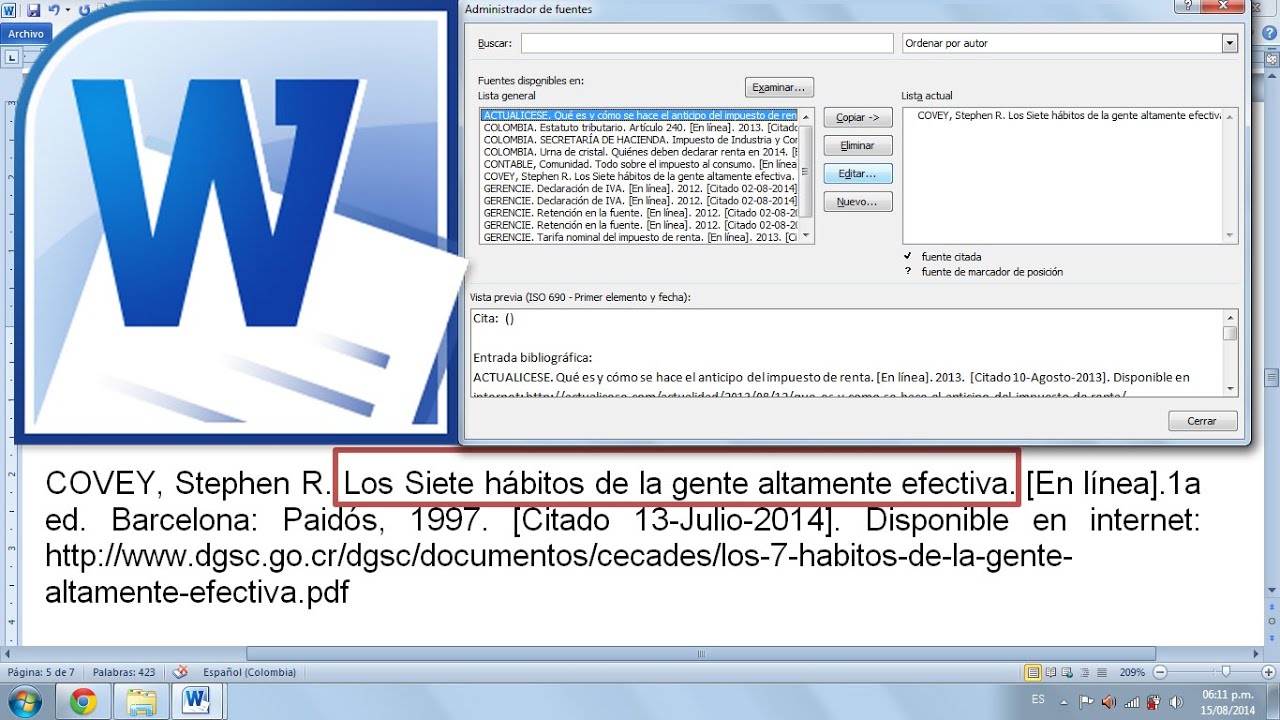Click the Editar... button
This screenshot has width=1280, height=720.
[858, 174]
